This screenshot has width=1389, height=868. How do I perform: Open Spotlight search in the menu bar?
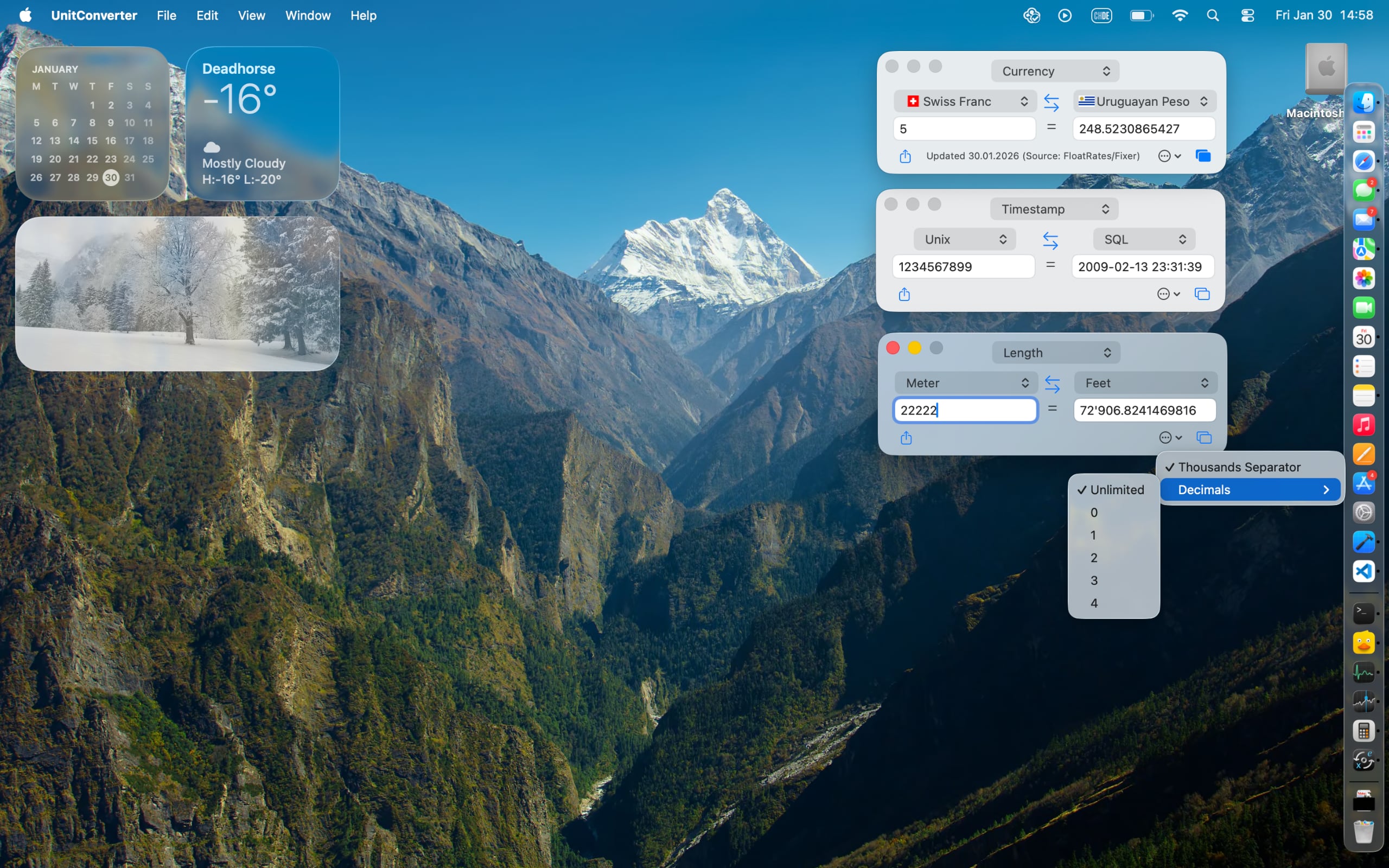tap(1212, 16)
